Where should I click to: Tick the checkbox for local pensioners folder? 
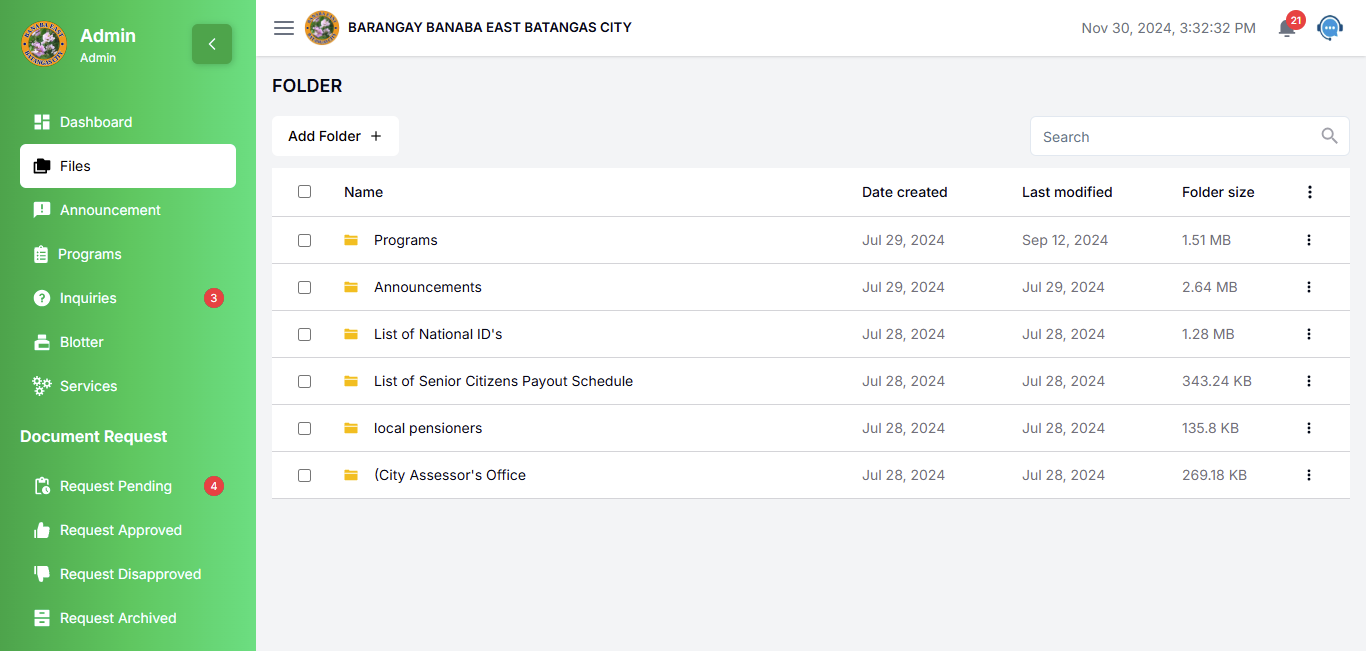[x=304, y=428]
